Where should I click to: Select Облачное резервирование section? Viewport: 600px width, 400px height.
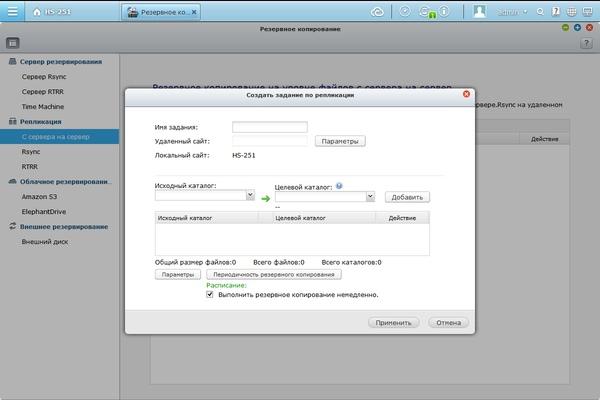[65, 181]
